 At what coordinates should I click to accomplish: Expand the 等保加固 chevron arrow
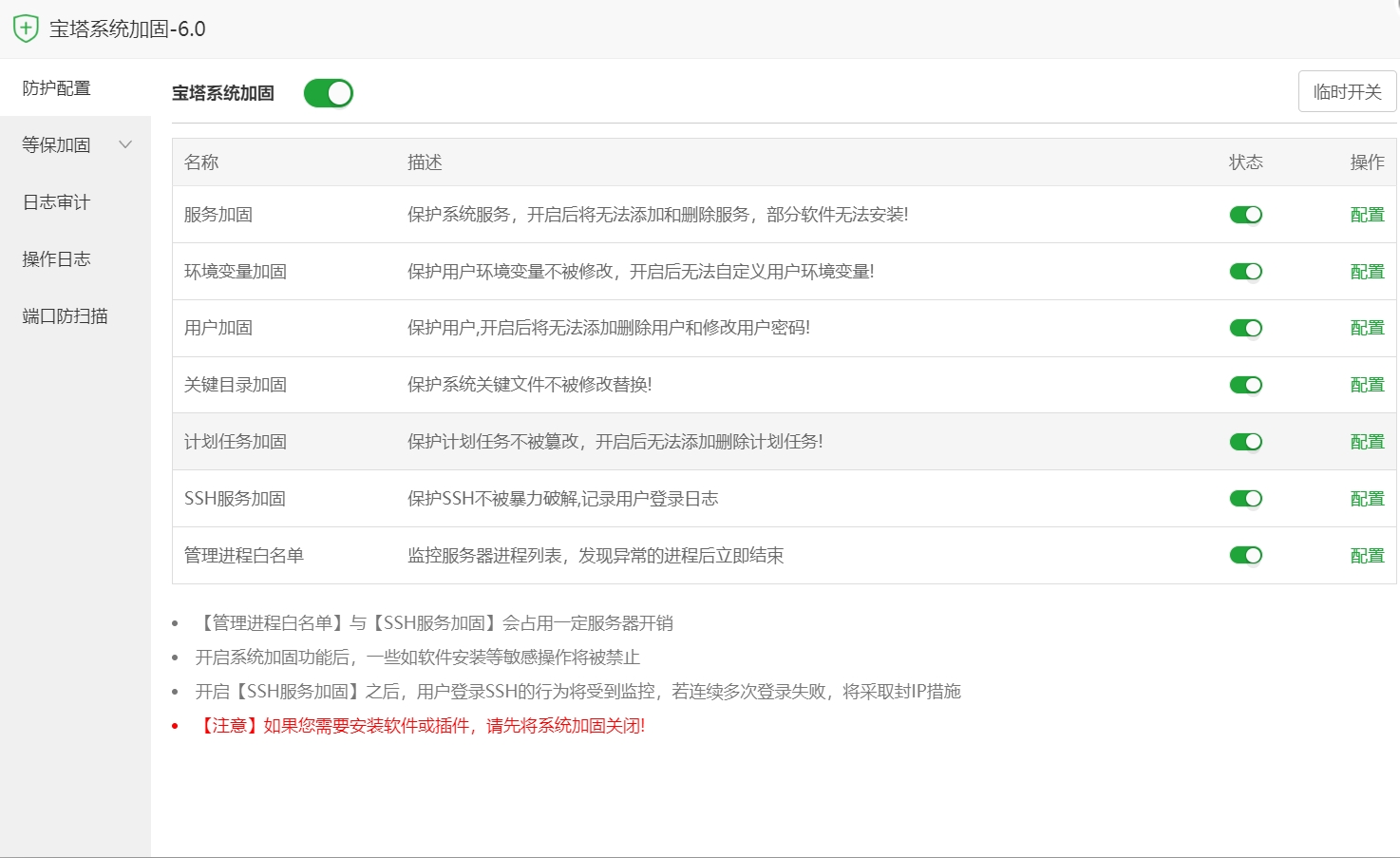(x=125, y=145)
